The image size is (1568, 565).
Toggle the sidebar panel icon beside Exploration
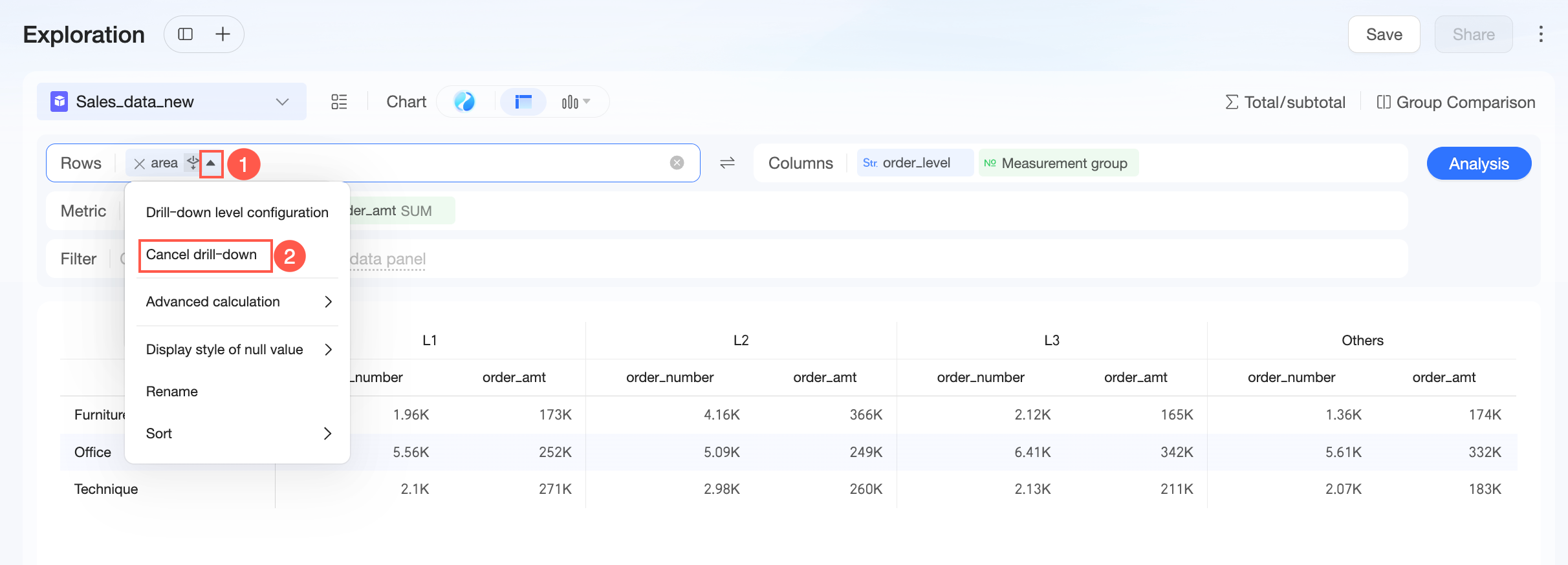coord(185,34)
